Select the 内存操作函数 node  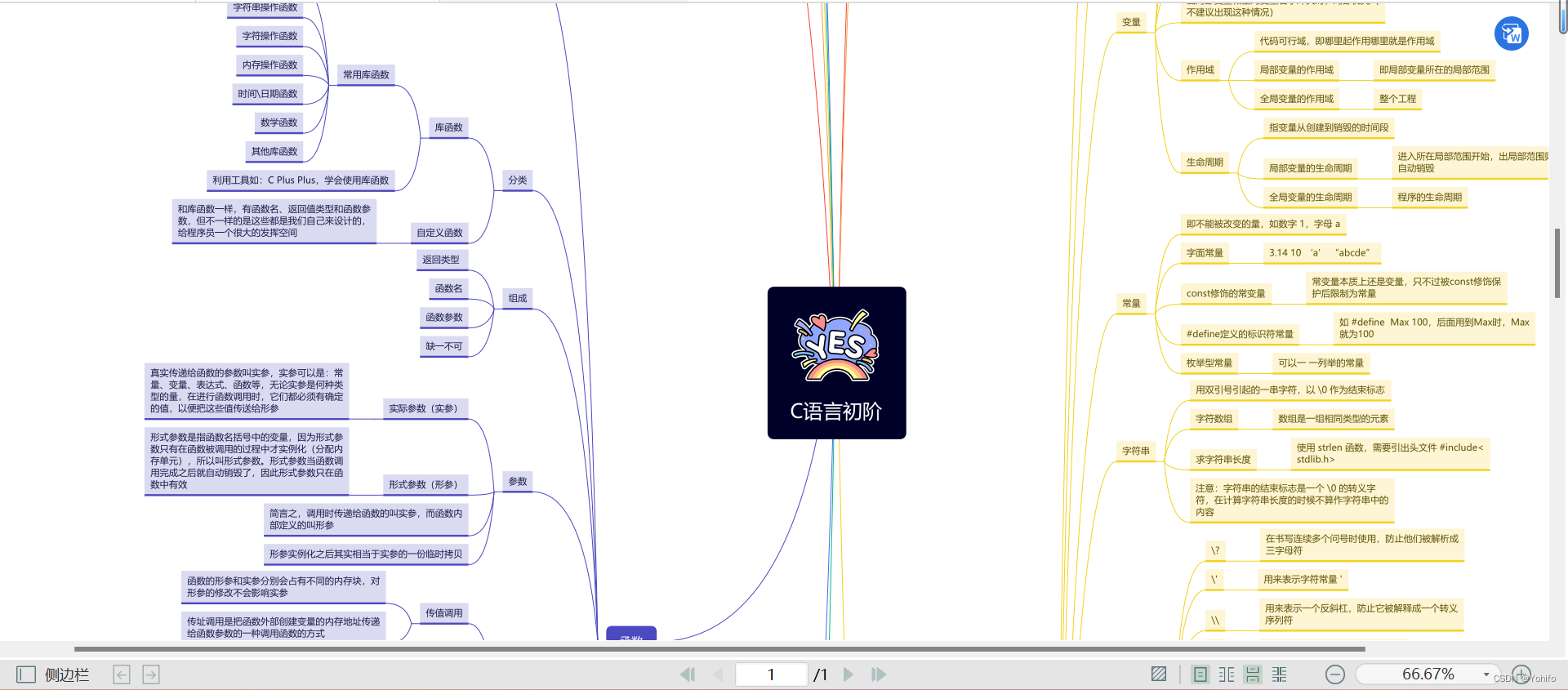pos(269,65)
